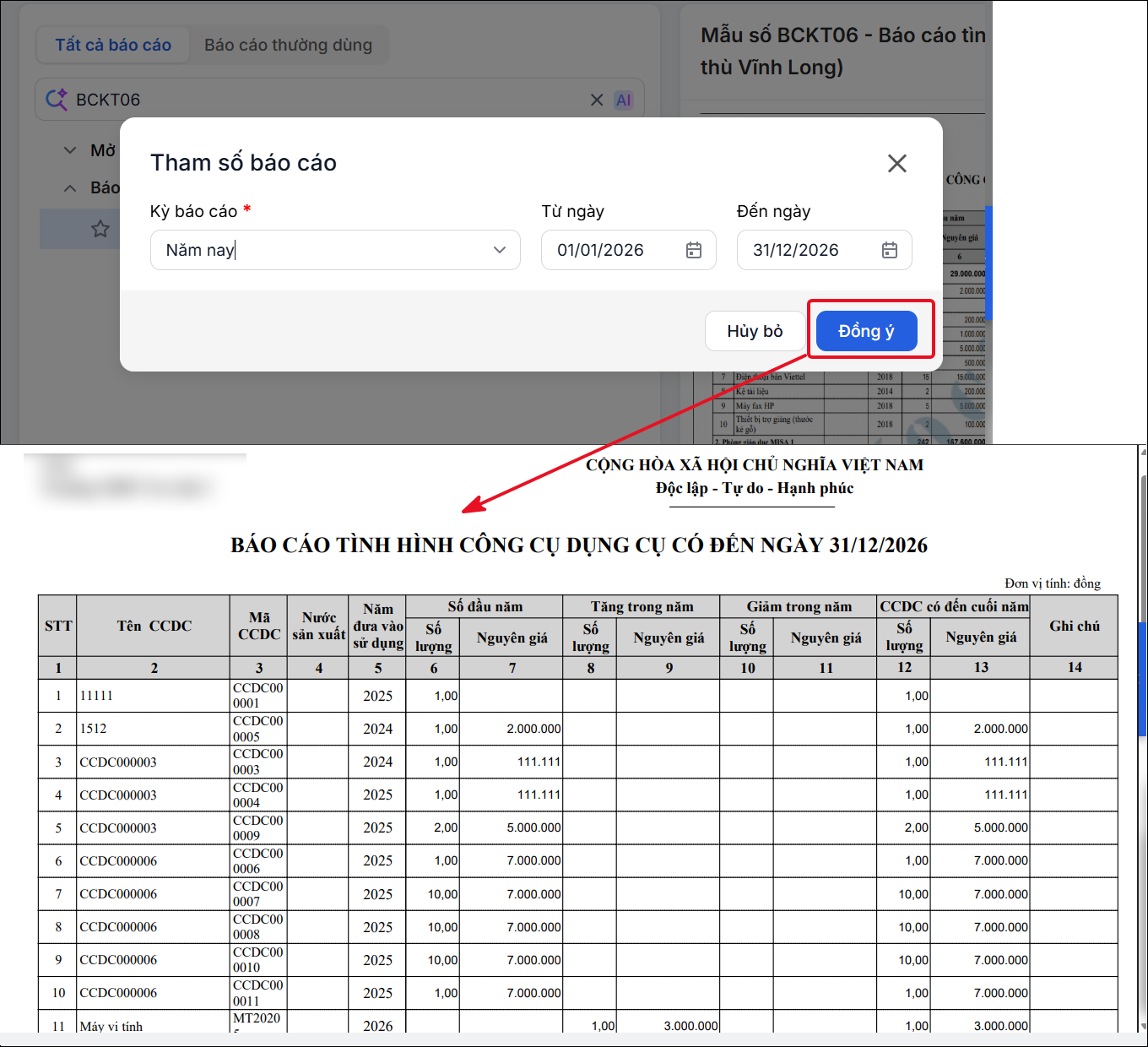Switch to Tất cả báo cáo tab
Viewport: 1148px width, 1047px height.
[x=113, y=45]
